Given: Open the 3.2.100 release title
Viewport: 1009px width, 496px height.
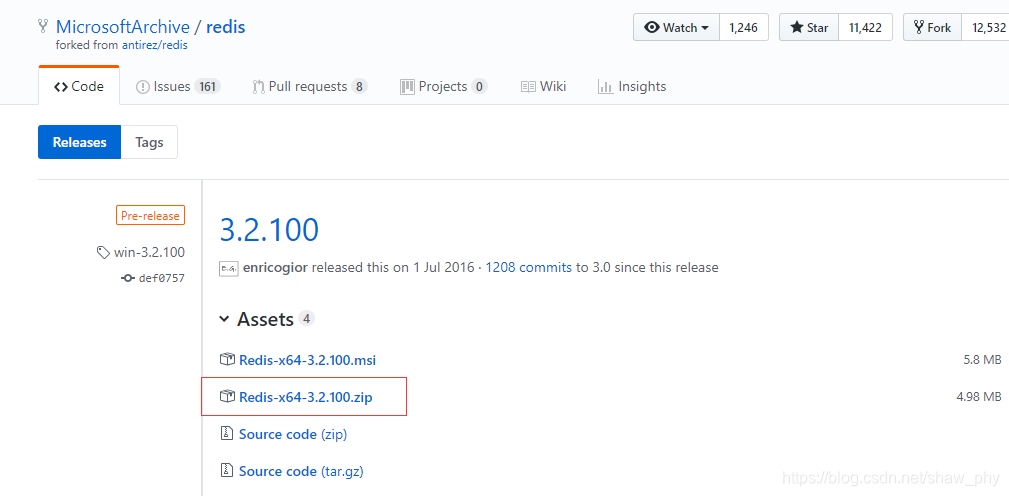Looking at the screenshot, I should click(269, 230).
